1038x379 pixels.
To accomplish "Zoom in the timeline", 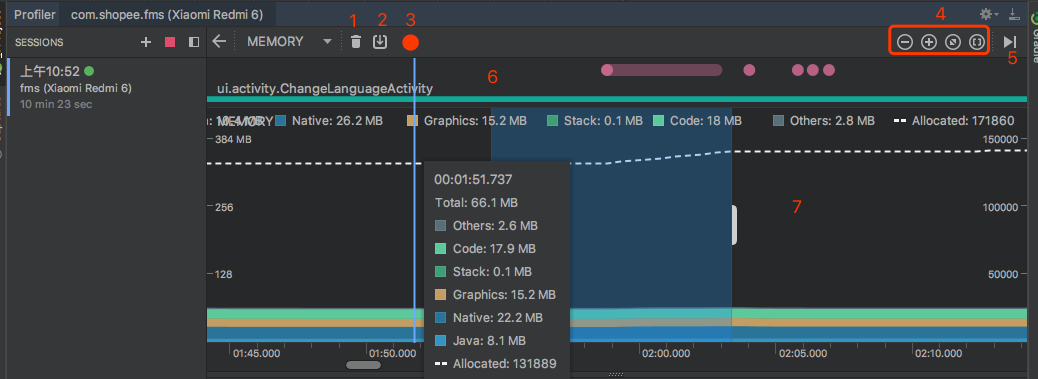I will (929, 42).
